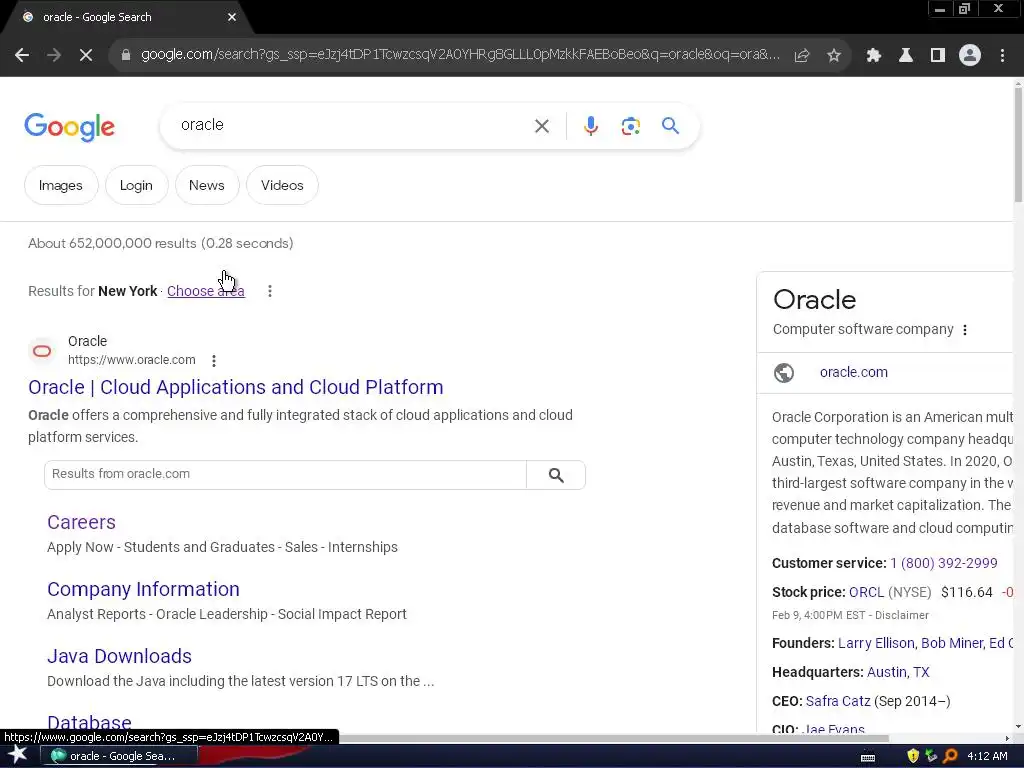Open the Careers sitelink
The image size is (1024, 768).
pyautogui.click(x=81, y=522)
